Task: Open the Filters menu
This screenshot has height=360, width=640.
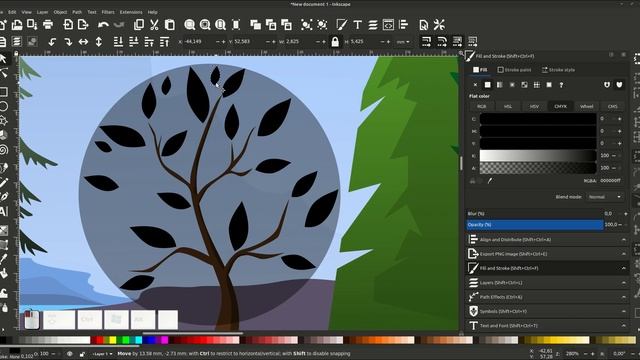Action: tap(108, 12)
